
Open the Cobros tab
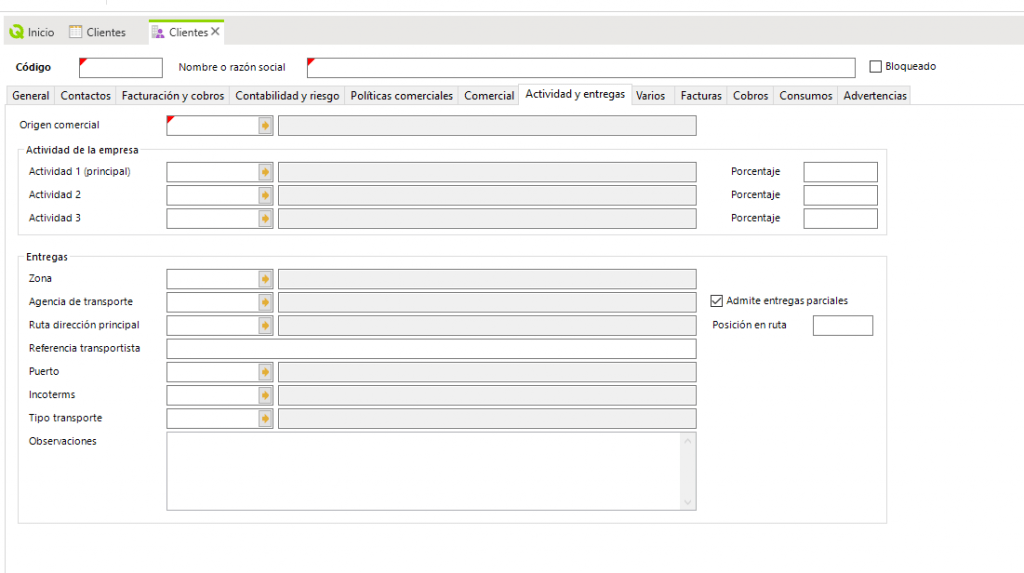pos(750,95)
